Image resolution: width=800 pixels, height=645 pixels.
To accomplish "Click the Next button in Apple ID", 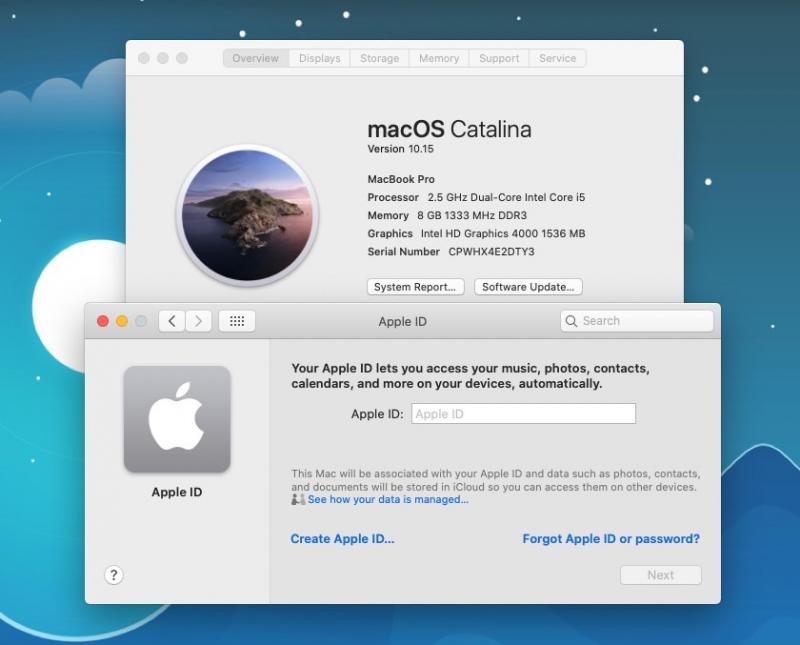I will coord(661,575).
